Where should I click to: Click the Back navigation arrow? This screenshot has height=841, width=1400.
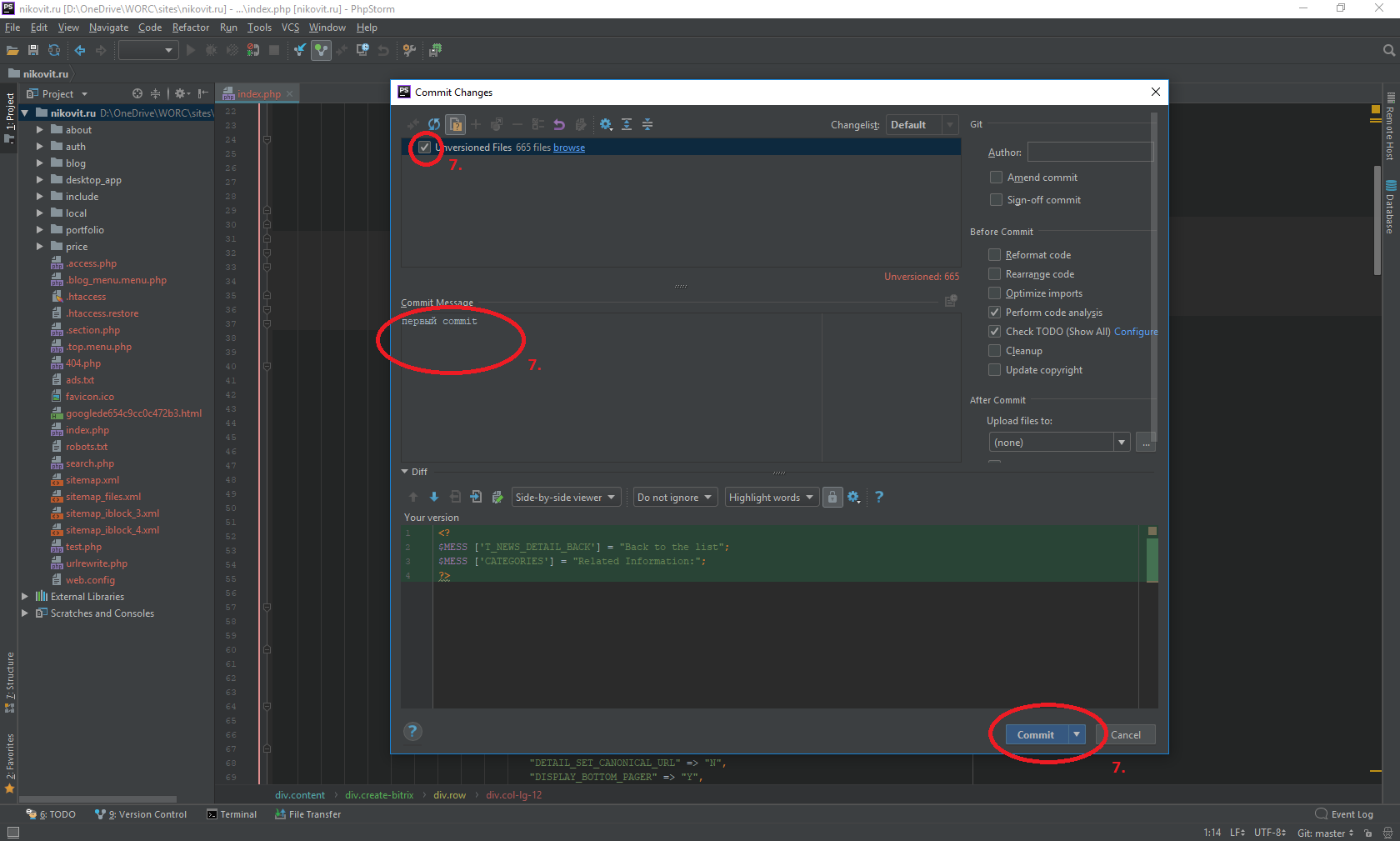(x=80, y=50)
